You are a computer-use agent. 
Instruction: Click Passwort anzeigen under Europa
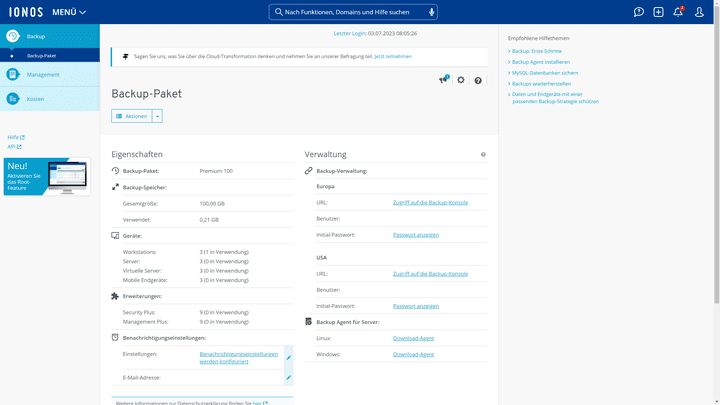click(x=415, y=234)
